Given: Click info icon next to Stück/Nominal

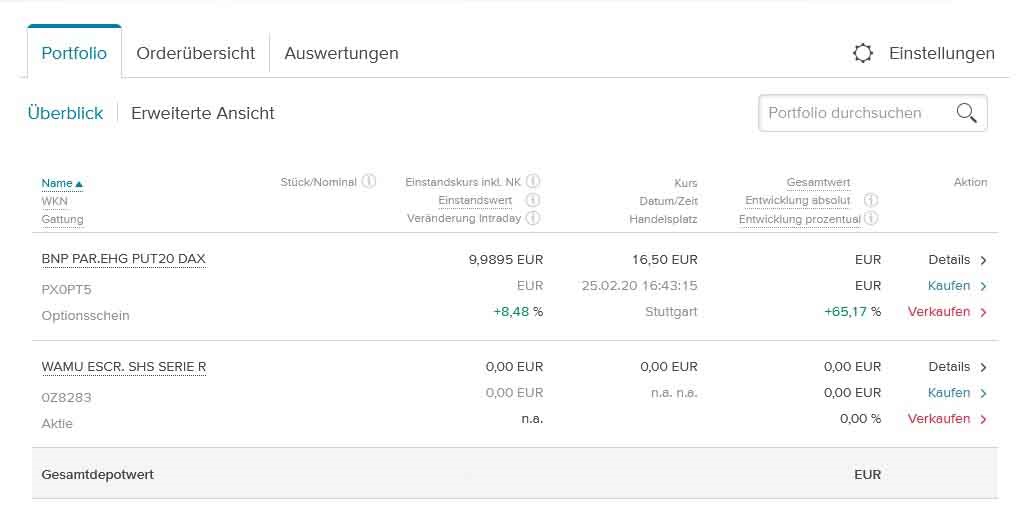Looking at the screenshot, I should (369, 181).
